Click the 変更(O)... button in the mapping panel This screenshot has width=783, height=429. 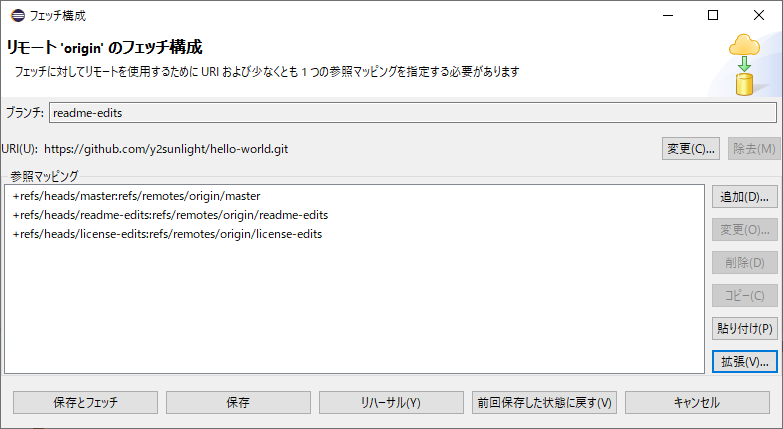(x=744, y=230)
